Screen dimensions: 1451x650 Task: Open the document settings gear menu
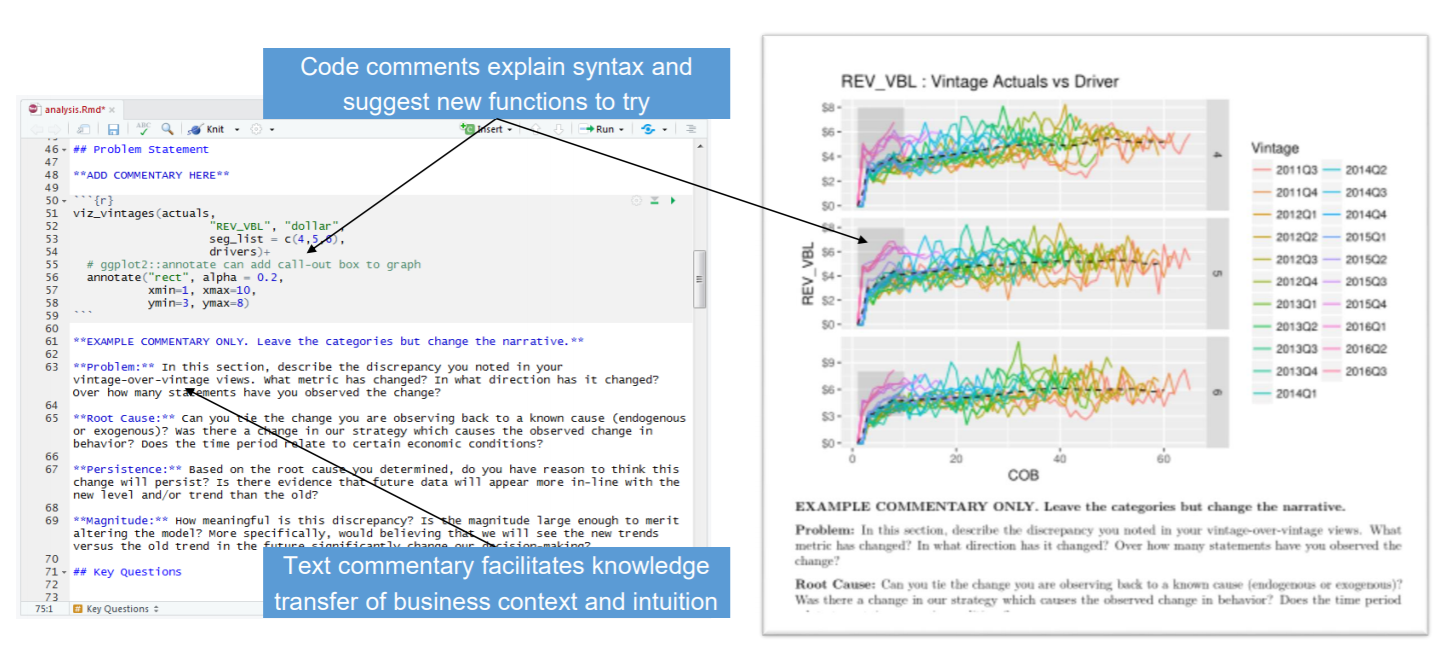click(x=258, y=129)
